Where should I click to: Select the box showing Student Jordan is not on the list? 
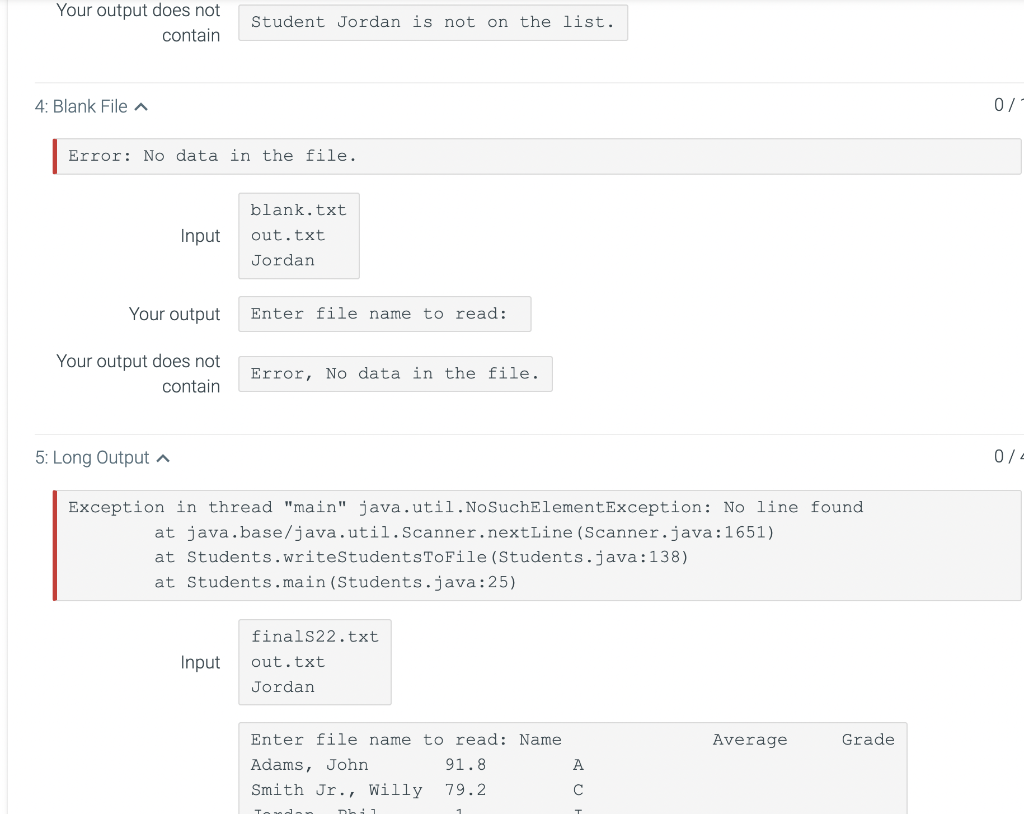tap(433, 22)
